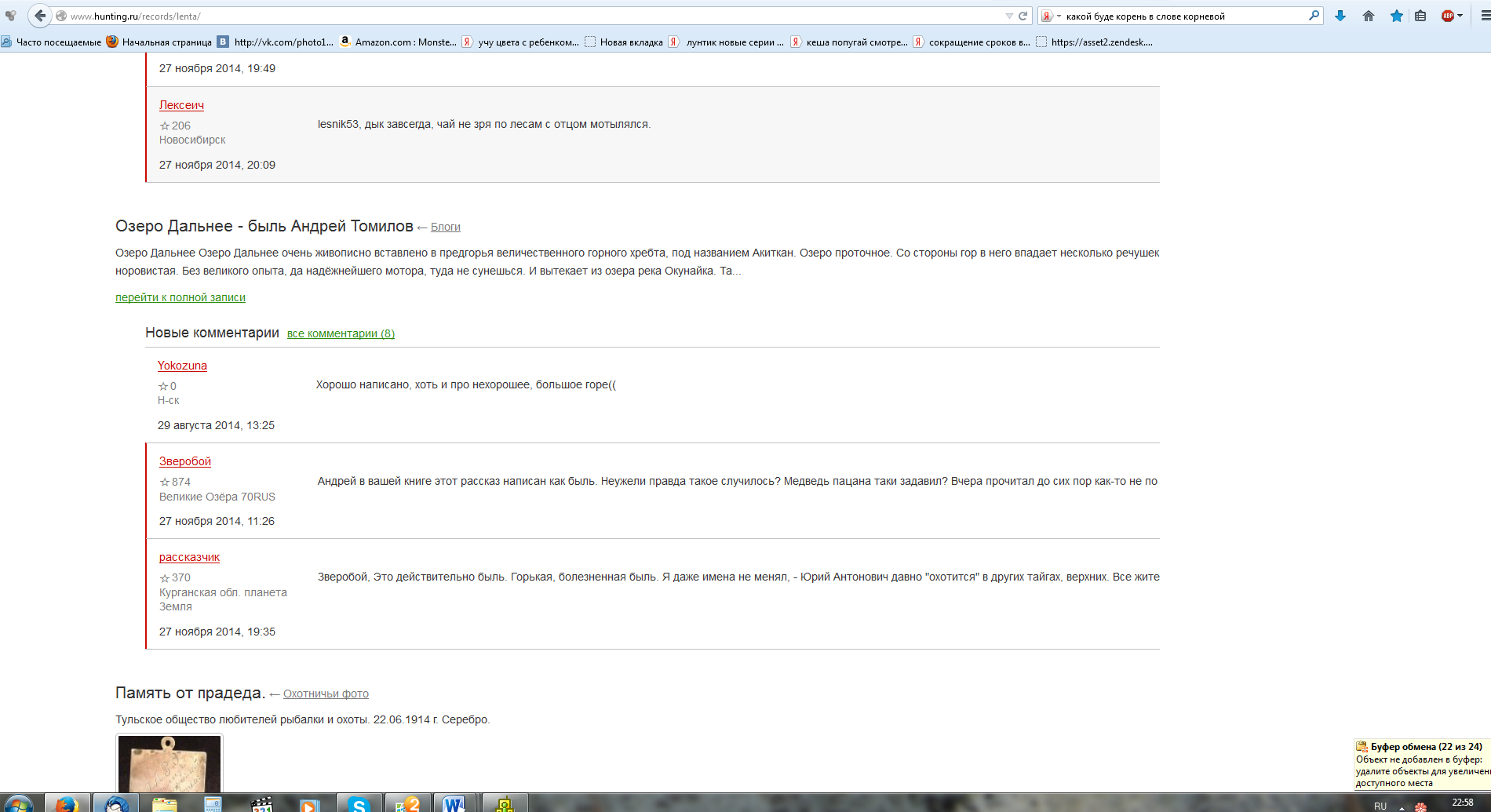This screenshot has width=1491, height=812.
Task: Open Microsoft Word from the taskbar
Action: (x=453, y=803)
